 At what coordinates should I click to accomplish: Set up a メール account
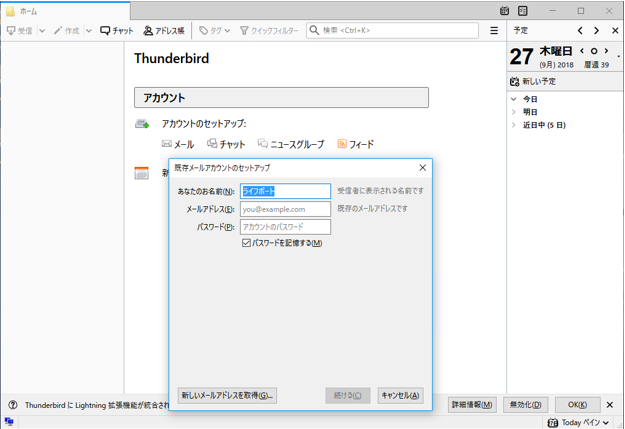click(x=178, y=144)
